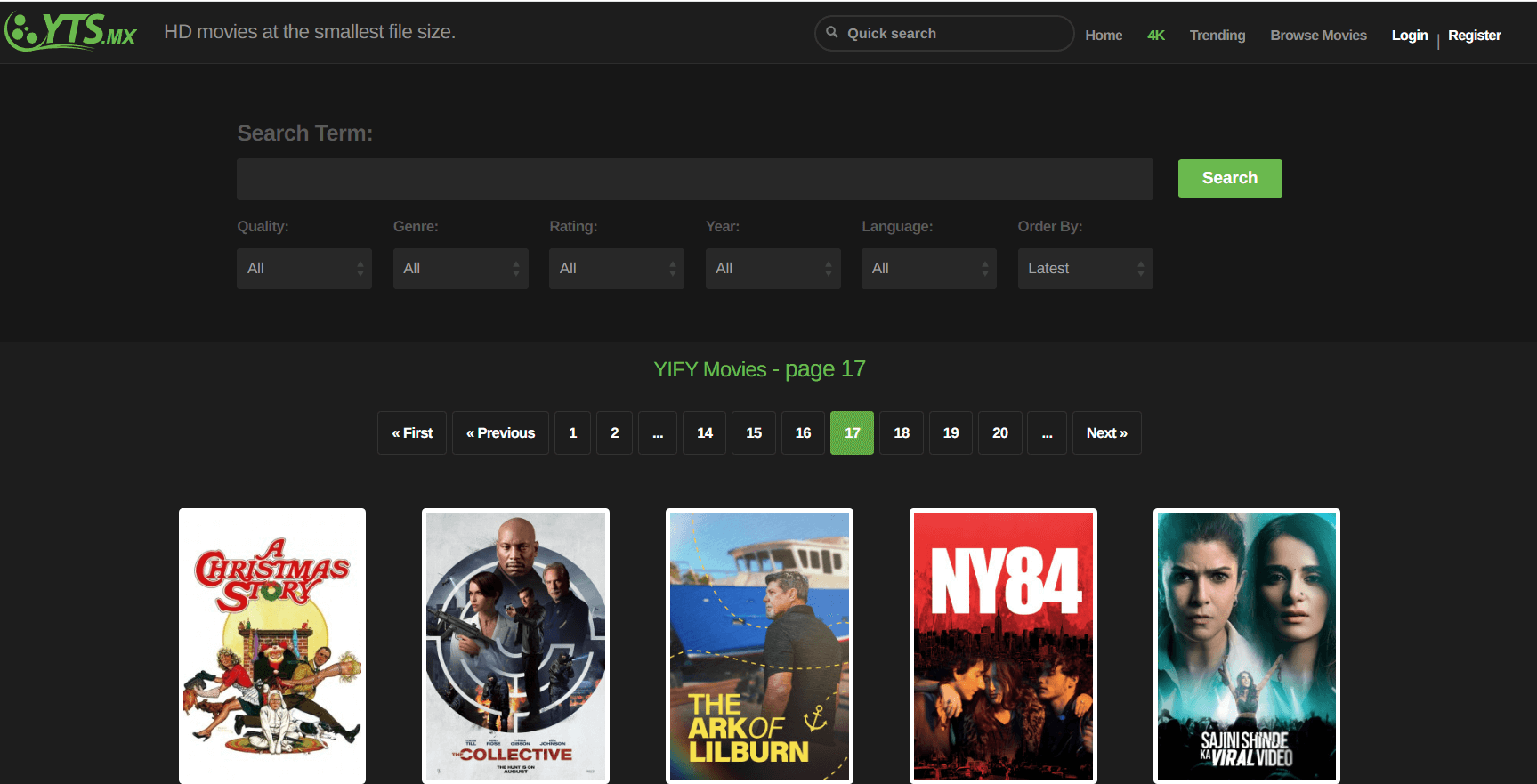Expand the Genre dropdown
1537x784 pixels.
[460, 269]
